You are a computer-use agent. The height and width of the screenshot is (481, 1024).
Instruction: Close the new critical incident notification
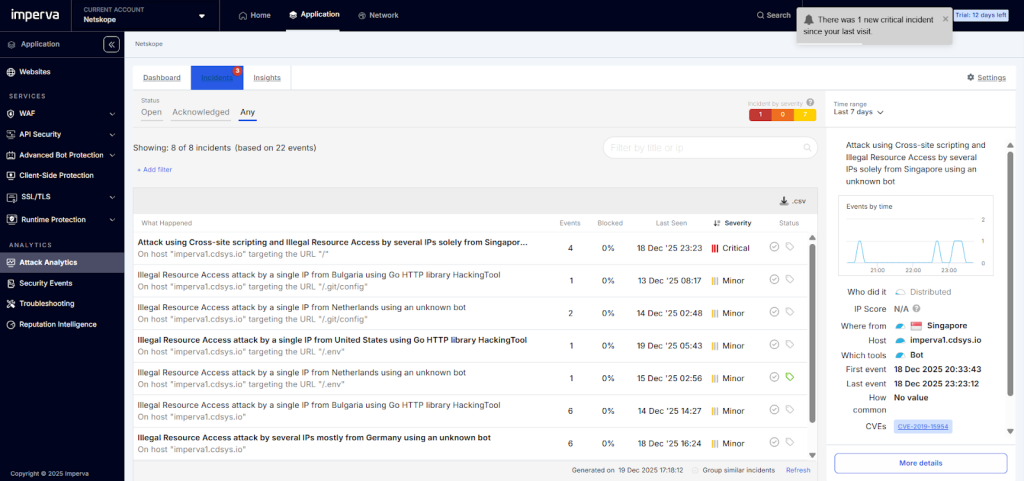click(x=945, y=19)
